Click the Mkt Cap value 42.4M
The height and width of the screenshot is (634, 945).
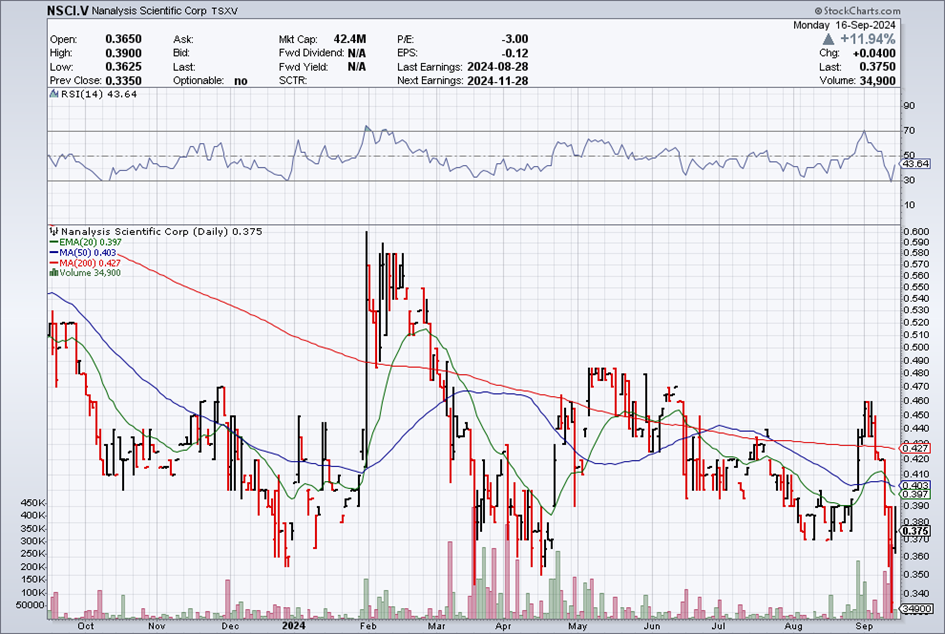click(350, 39)
